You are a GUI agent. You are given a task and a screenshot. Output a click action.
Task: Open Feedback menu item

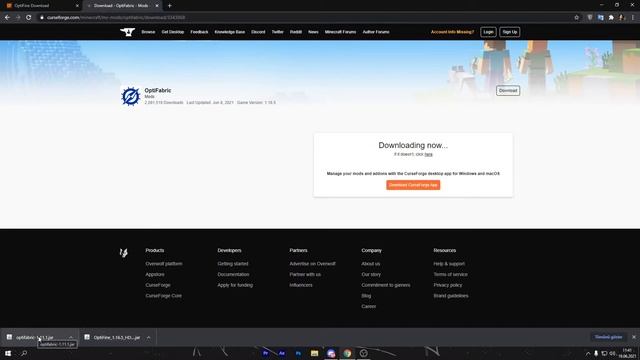click(199, 32)
